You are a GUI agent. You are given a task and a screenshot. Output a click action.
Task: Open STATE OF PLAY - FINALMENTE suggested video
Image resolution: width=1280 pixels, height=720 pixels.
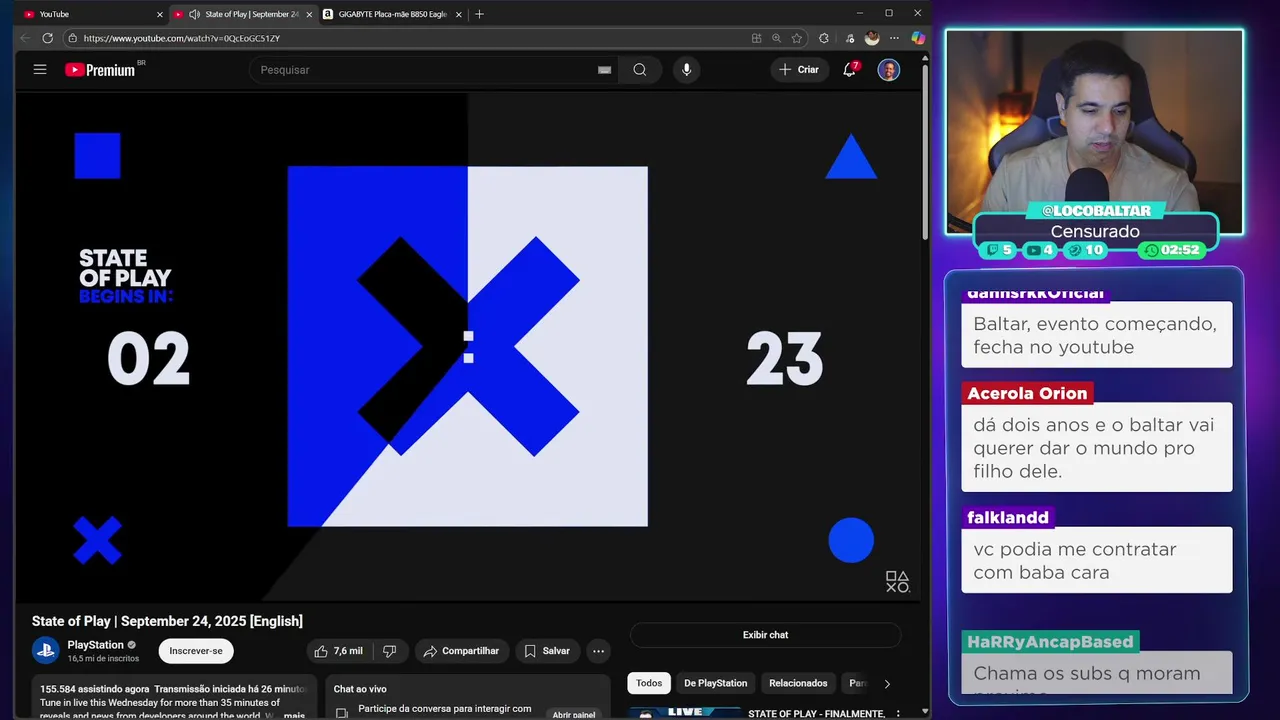(x=816, y=714)
